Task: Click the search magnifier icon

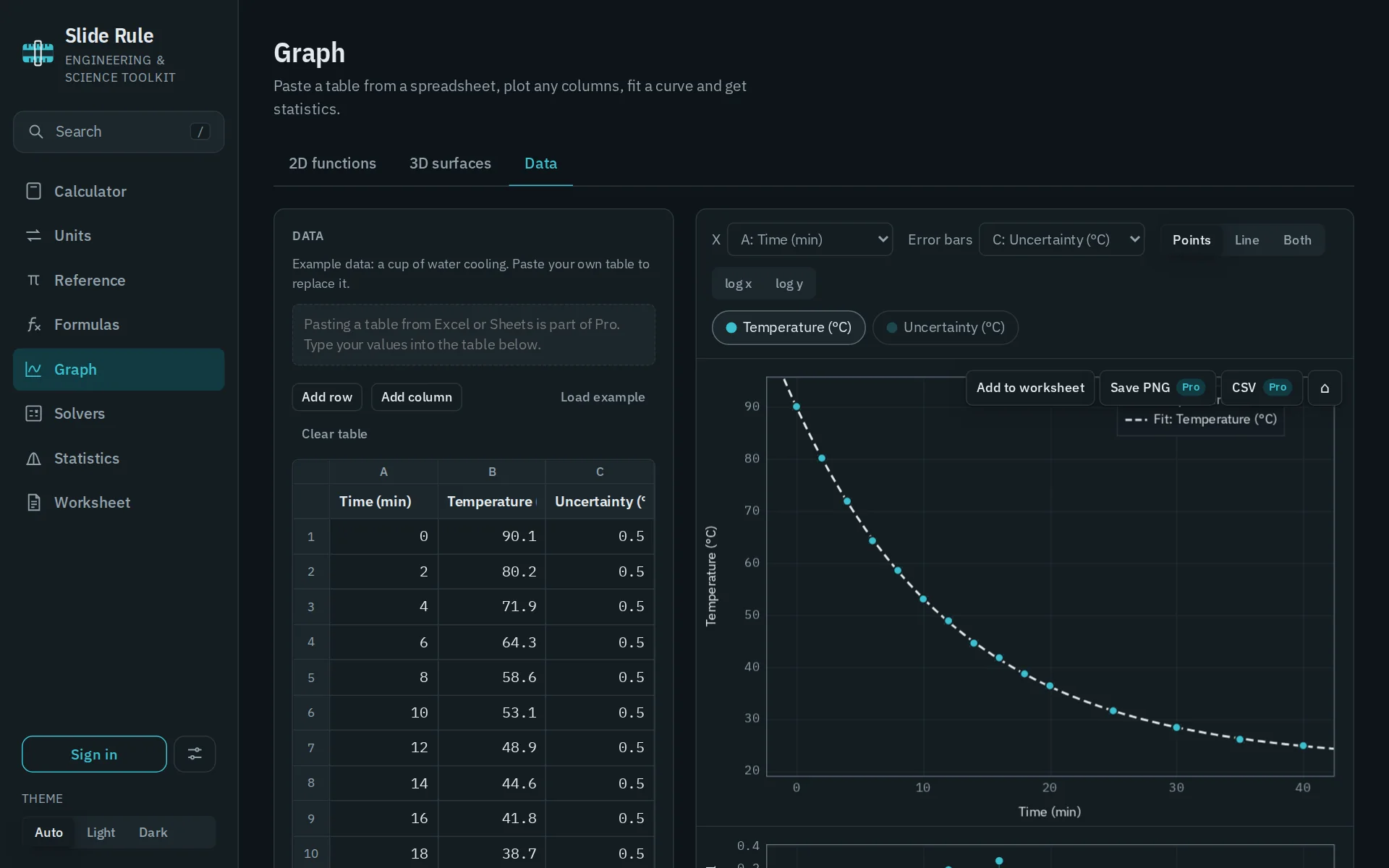Action: click(35, 132)
